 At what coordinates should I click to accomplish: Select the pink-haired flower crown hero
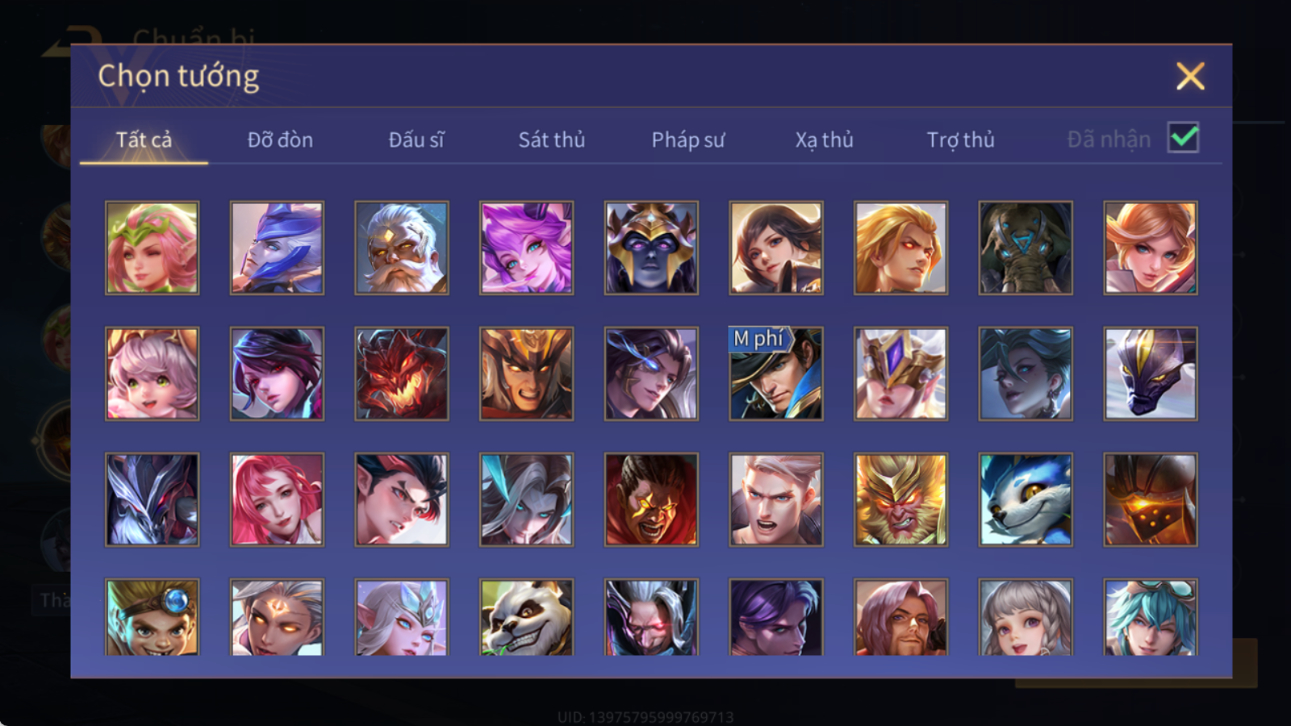coord(152,247)
